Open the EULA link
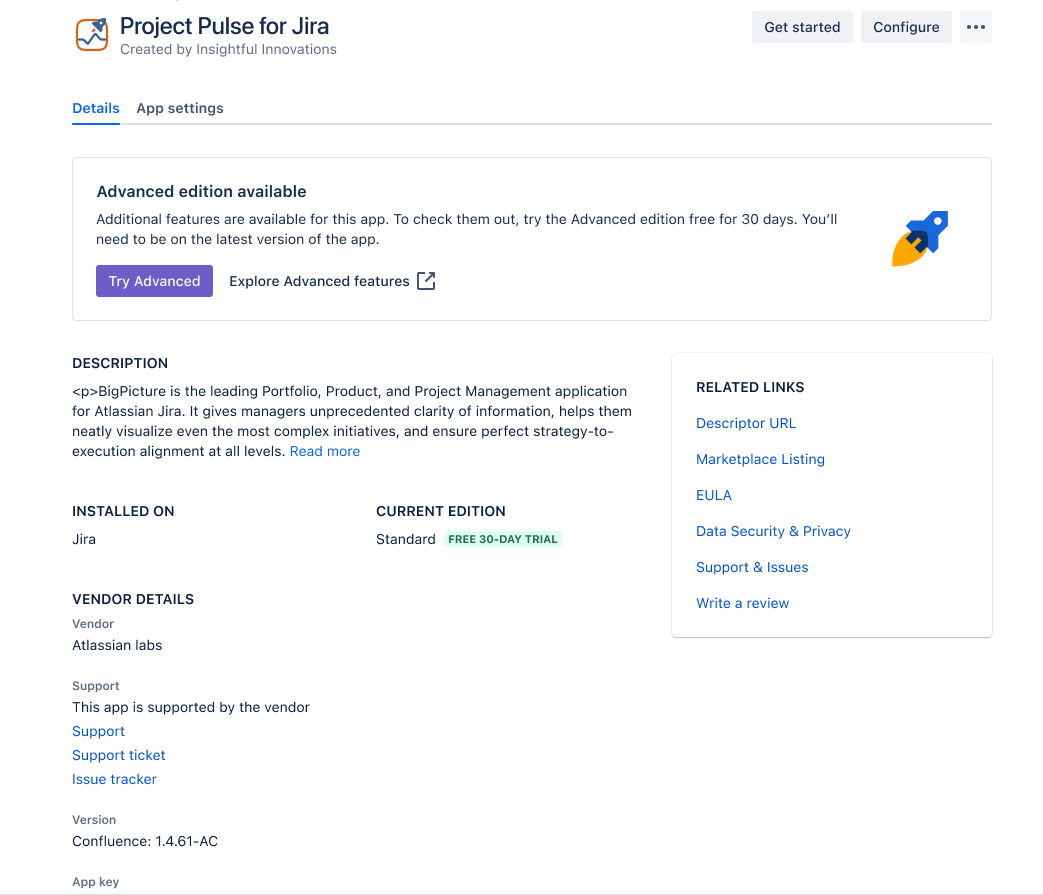Viewport: 1043px width, 895px height. [714, 495]
